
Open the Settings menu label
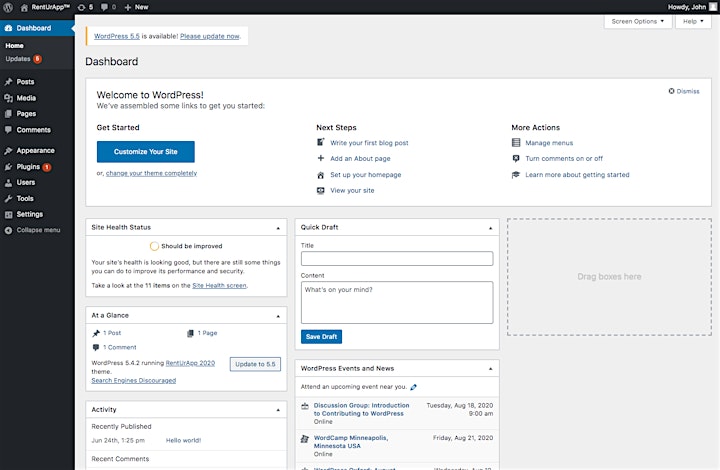(x=29, y=214)
